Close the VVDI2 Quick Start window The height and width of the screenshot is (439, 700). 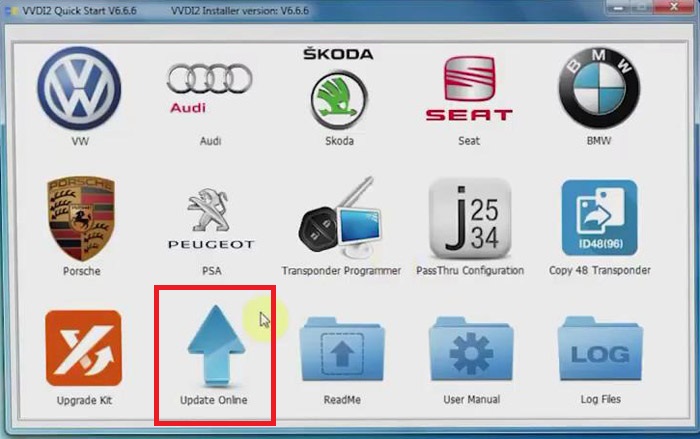[675, 7]
